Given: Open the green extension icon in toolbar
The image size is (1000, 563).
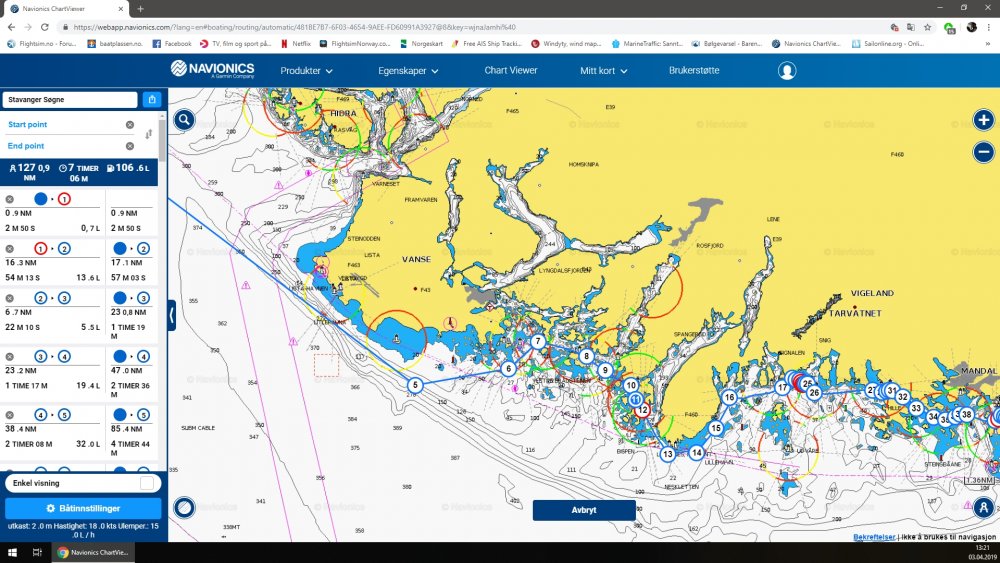Looking at the screenshot, I should [x=949, y=27].
